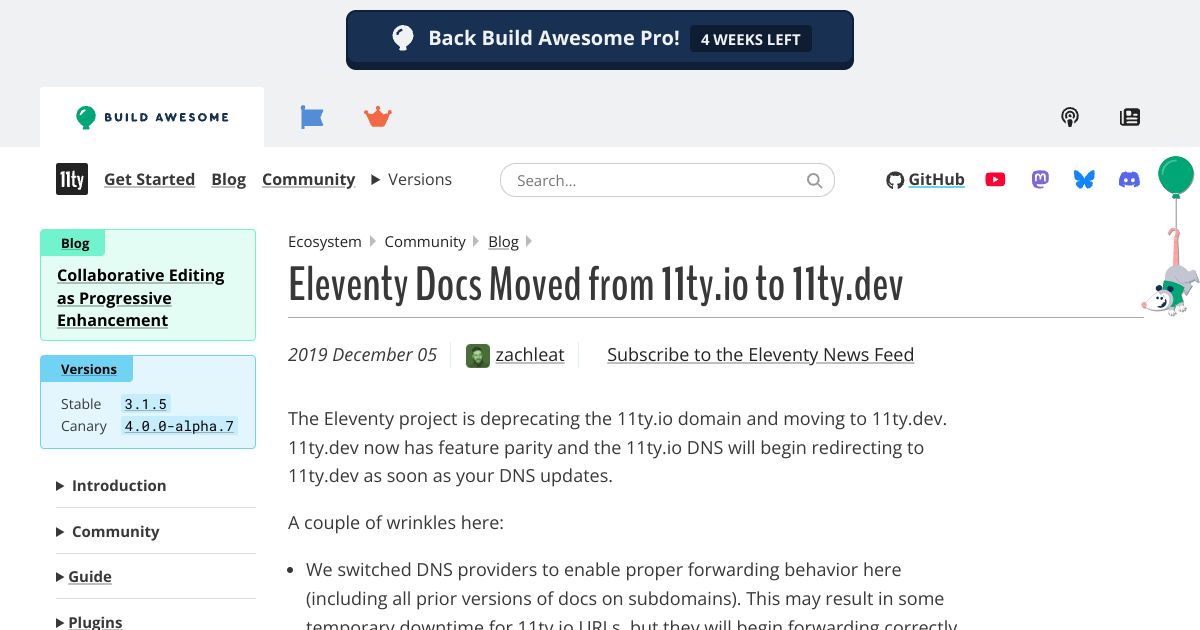Open the Versions dropdown in the navigation
This screenshot has height=630, width=1200.
coord(411,179)
